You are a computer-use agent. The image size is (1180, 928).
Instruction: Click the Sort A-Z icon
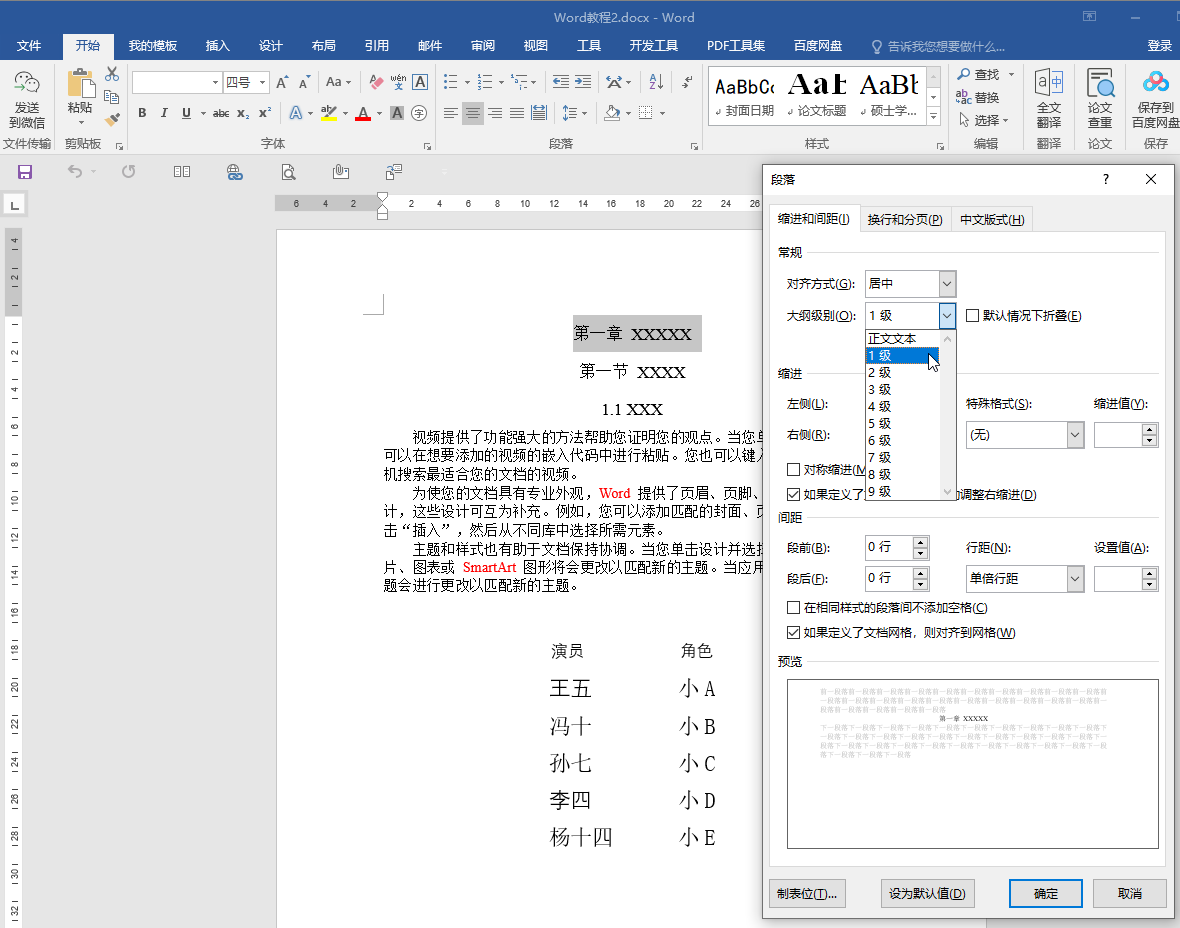656,81
